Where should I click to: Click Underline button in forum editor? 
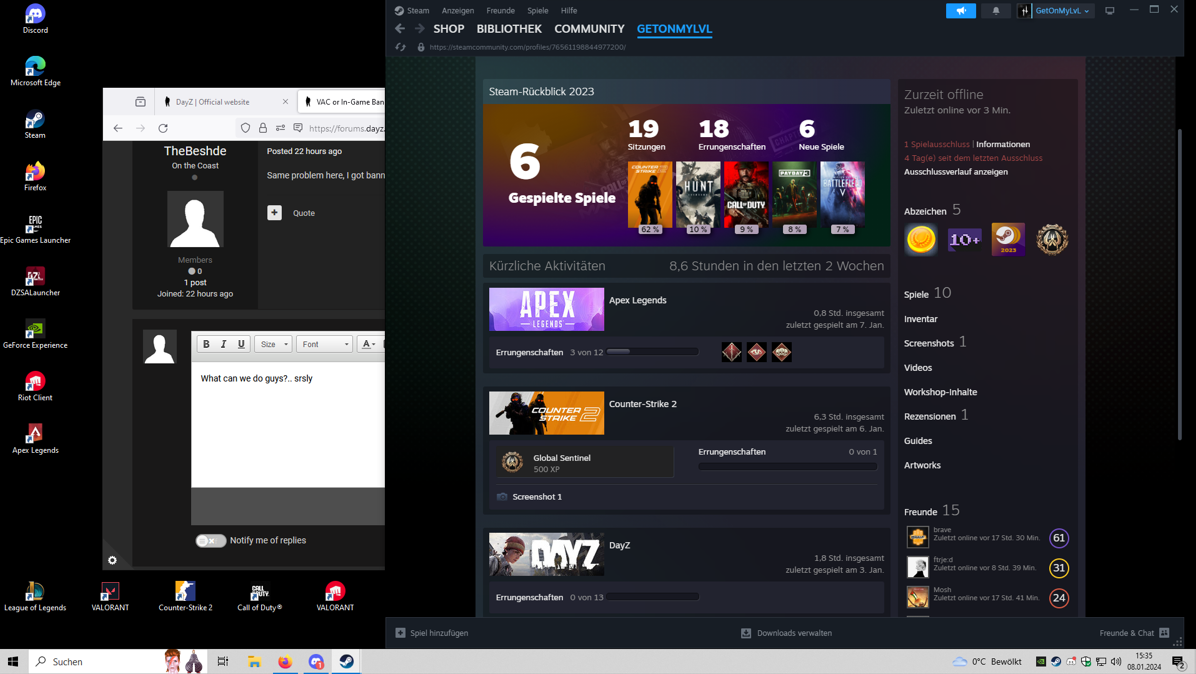point(241,345)
